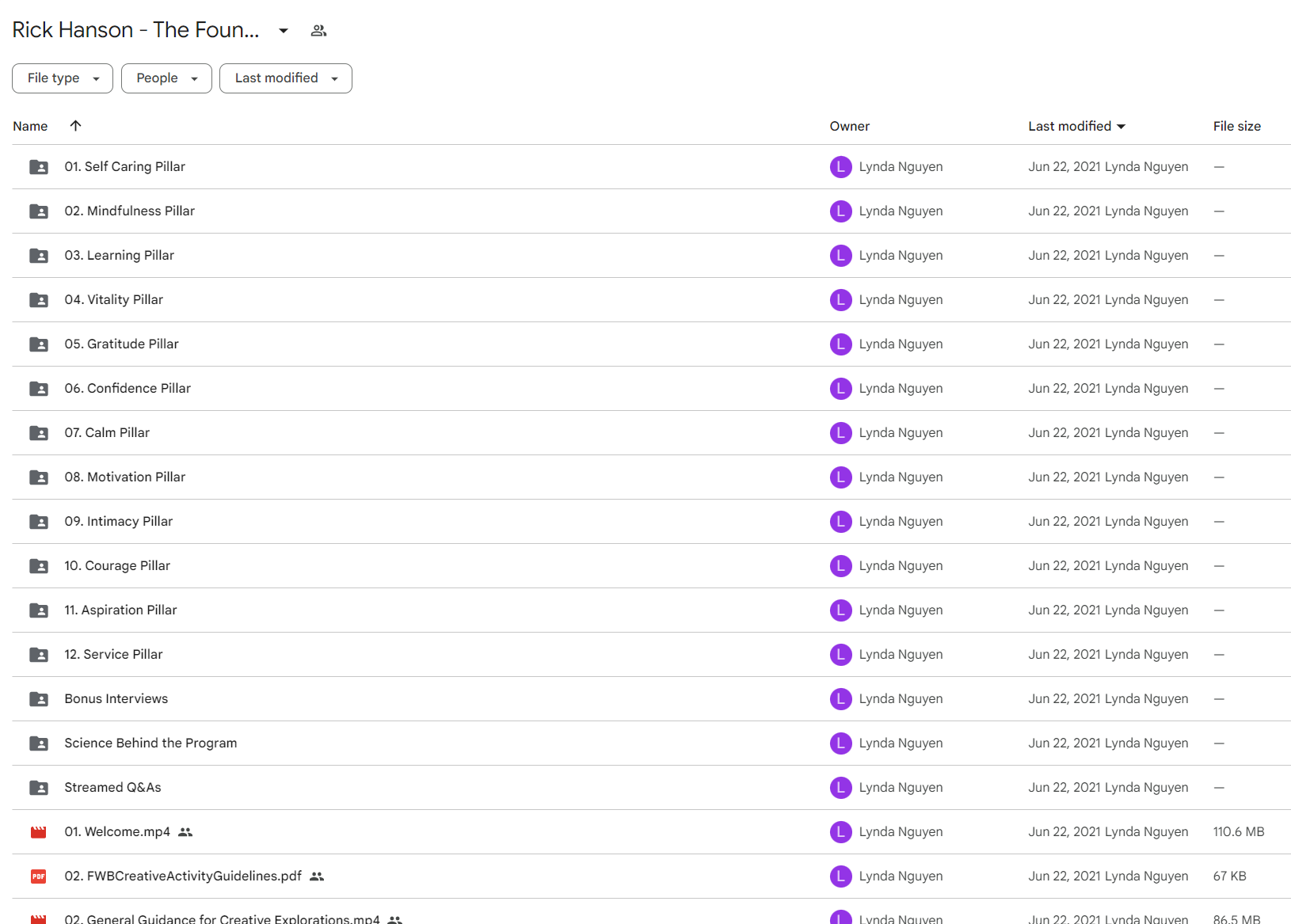
Task: Click the shared people icon beside the title
Action: [318, 31]
